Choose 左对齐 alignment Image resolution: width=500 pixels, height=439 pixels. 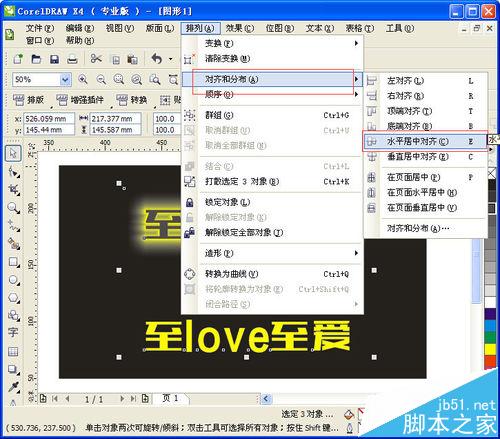(425, 81)
